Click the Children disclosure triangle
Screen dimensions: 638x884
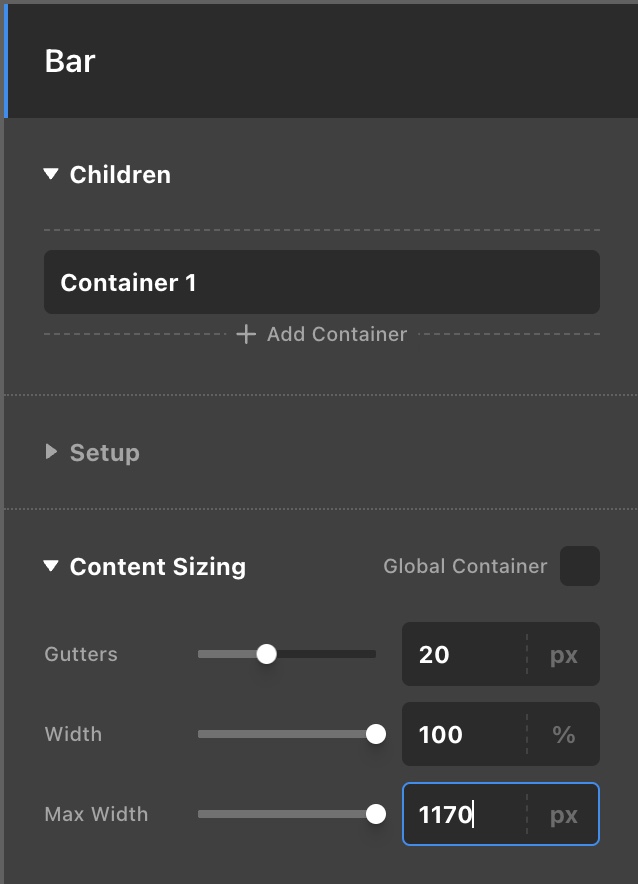point(50,174)
